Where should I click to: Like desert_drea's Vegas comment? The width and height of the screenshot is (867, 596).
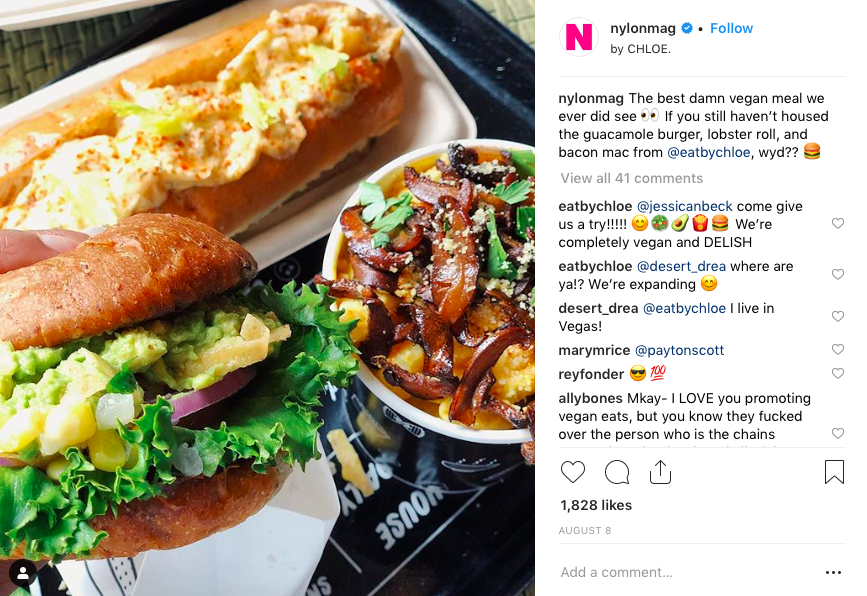click(838, 316)
